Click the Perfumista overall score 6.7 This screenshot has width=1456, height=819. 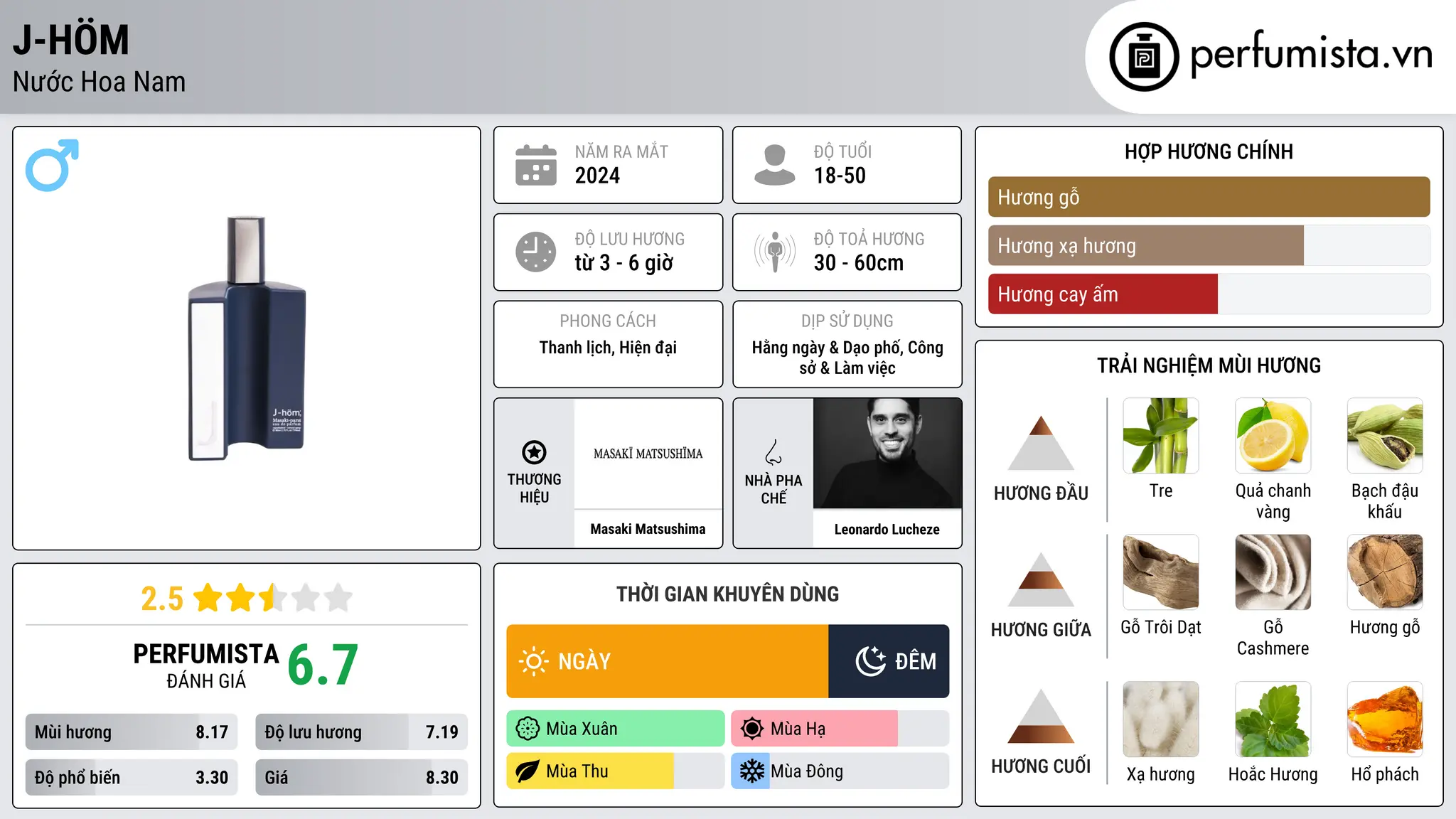323,665
